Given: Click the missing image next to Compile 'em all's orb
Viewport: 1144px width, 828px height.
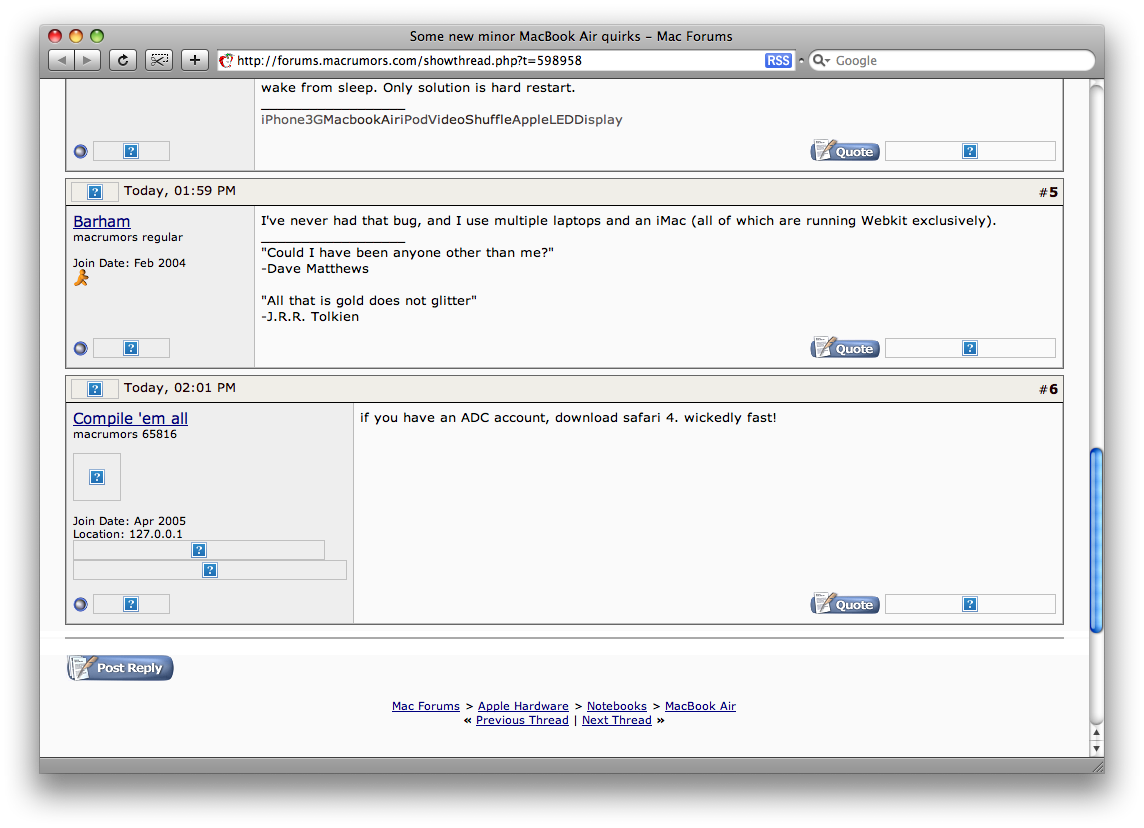Looking at the screenshot, I should (131, 604).
